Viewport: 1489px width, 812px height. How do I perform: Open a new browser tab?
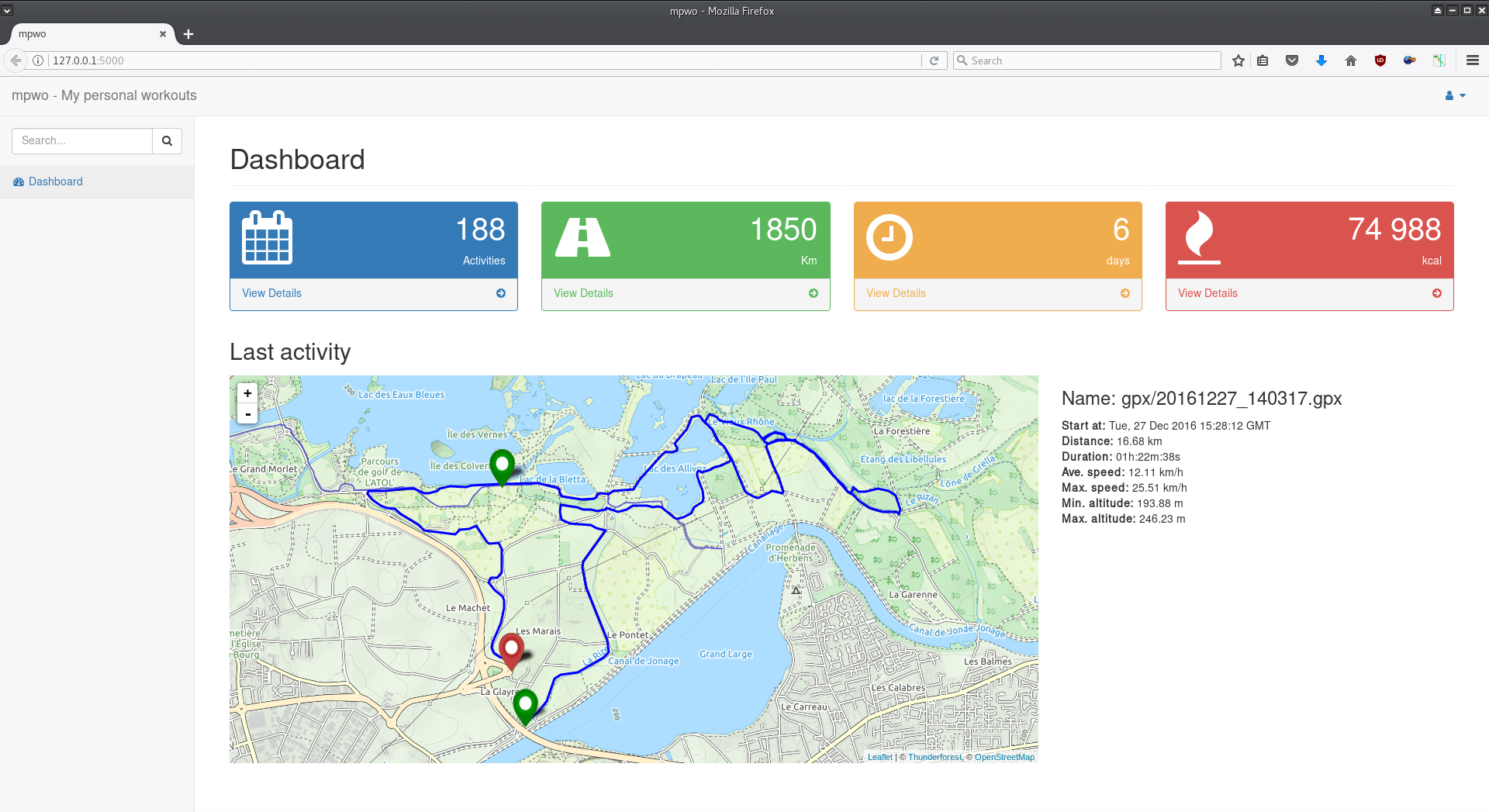pos(188,34)
